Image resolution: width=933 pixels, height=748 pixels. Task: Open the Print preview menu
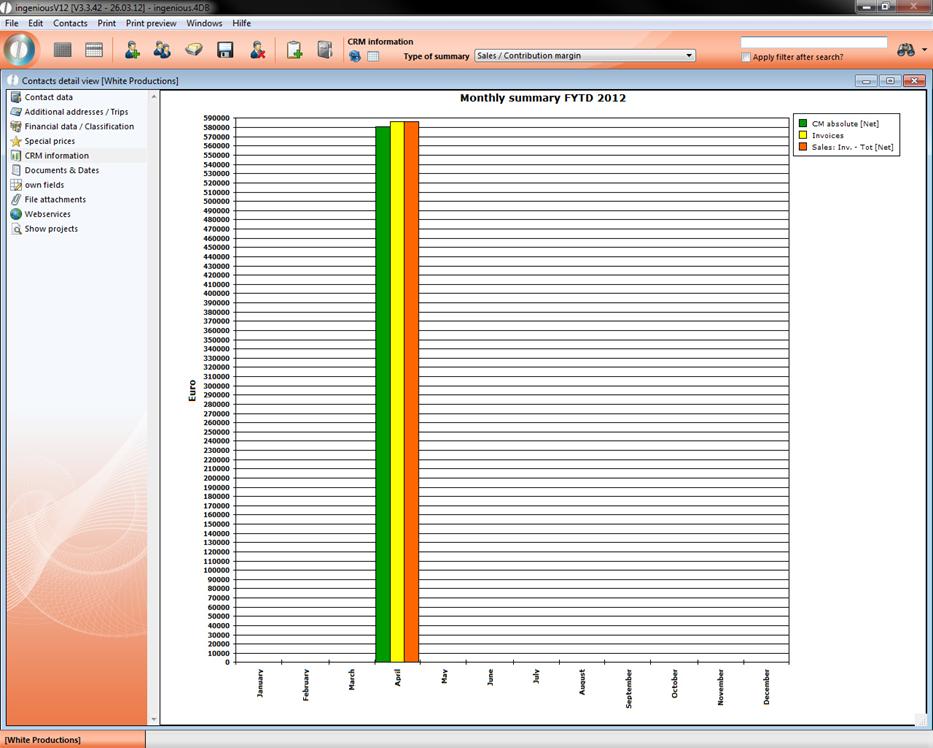tap(151, 23)
